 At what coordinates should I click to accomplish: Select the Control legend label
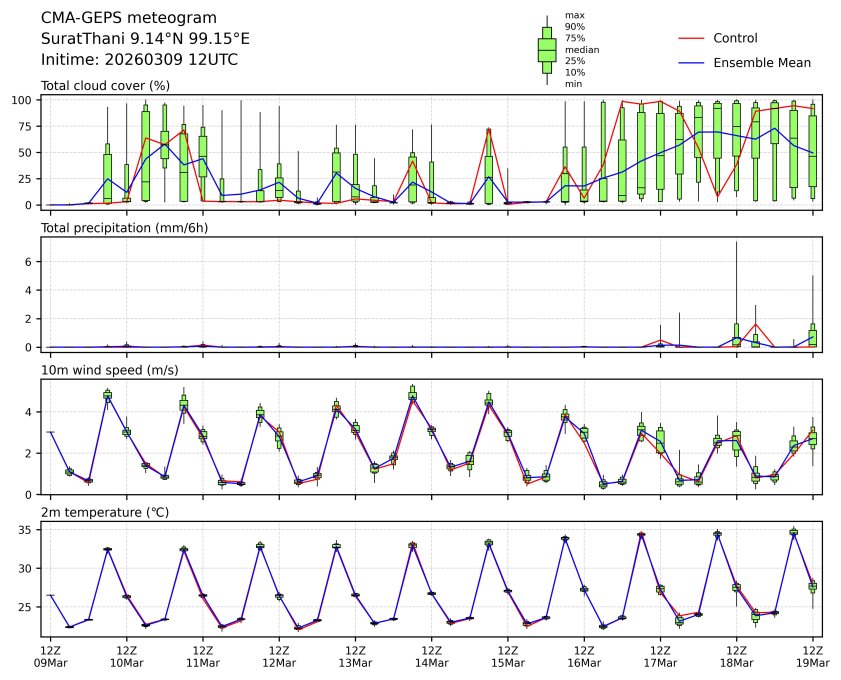(735, 38)
